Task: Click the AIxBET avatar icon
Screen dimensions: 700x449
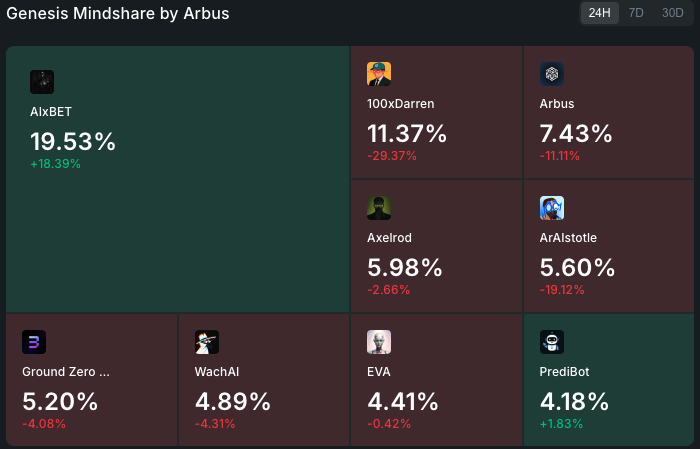Action: 42,82
